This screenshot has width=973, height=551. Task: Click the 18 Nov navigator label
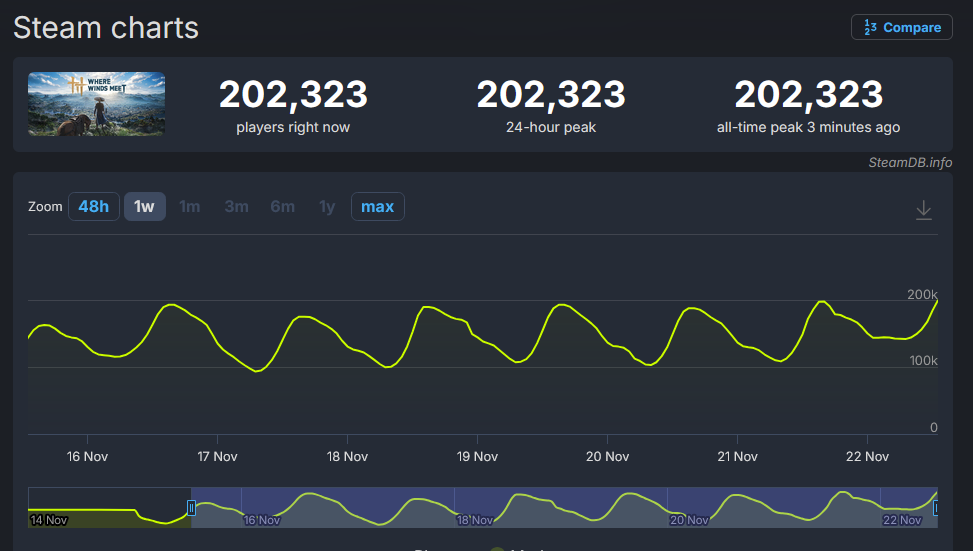475,520
